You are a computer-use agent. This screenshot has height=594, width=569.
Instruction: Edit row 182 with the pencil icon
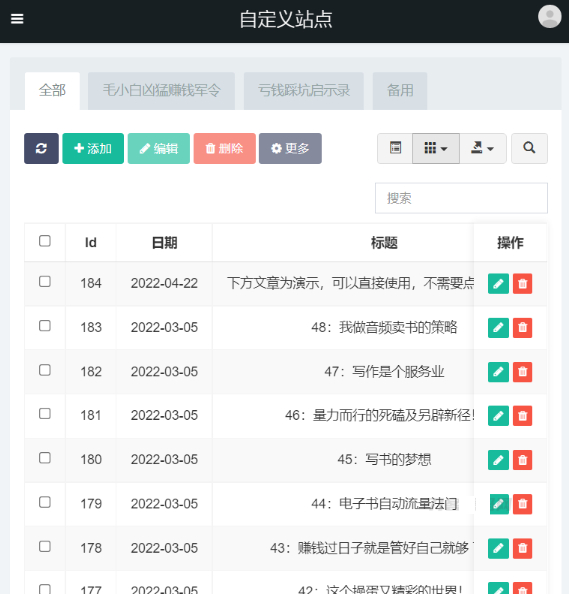point(498,372)
